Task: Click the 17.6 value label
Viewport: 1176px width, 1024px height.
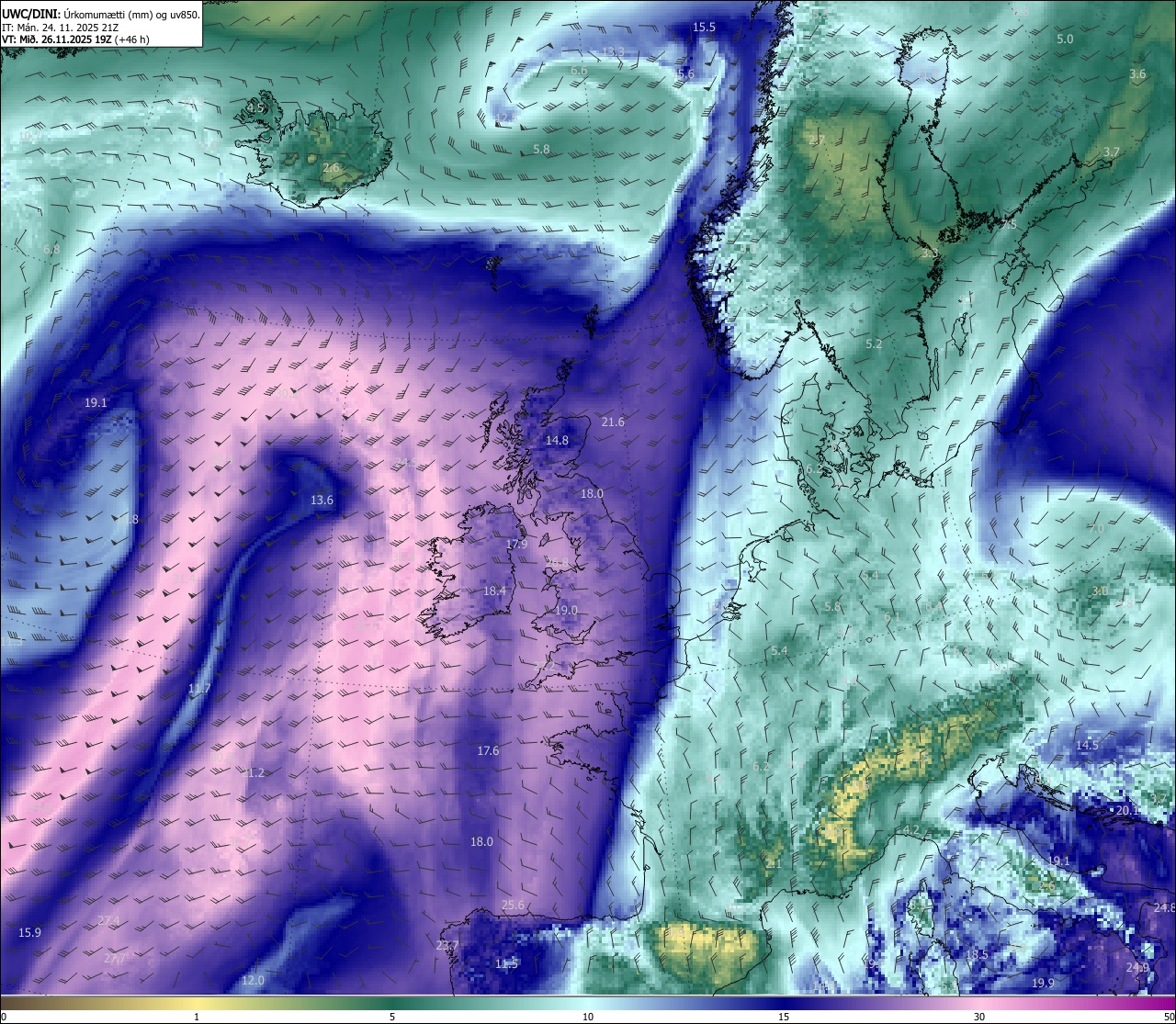Action: coord(488,751)
